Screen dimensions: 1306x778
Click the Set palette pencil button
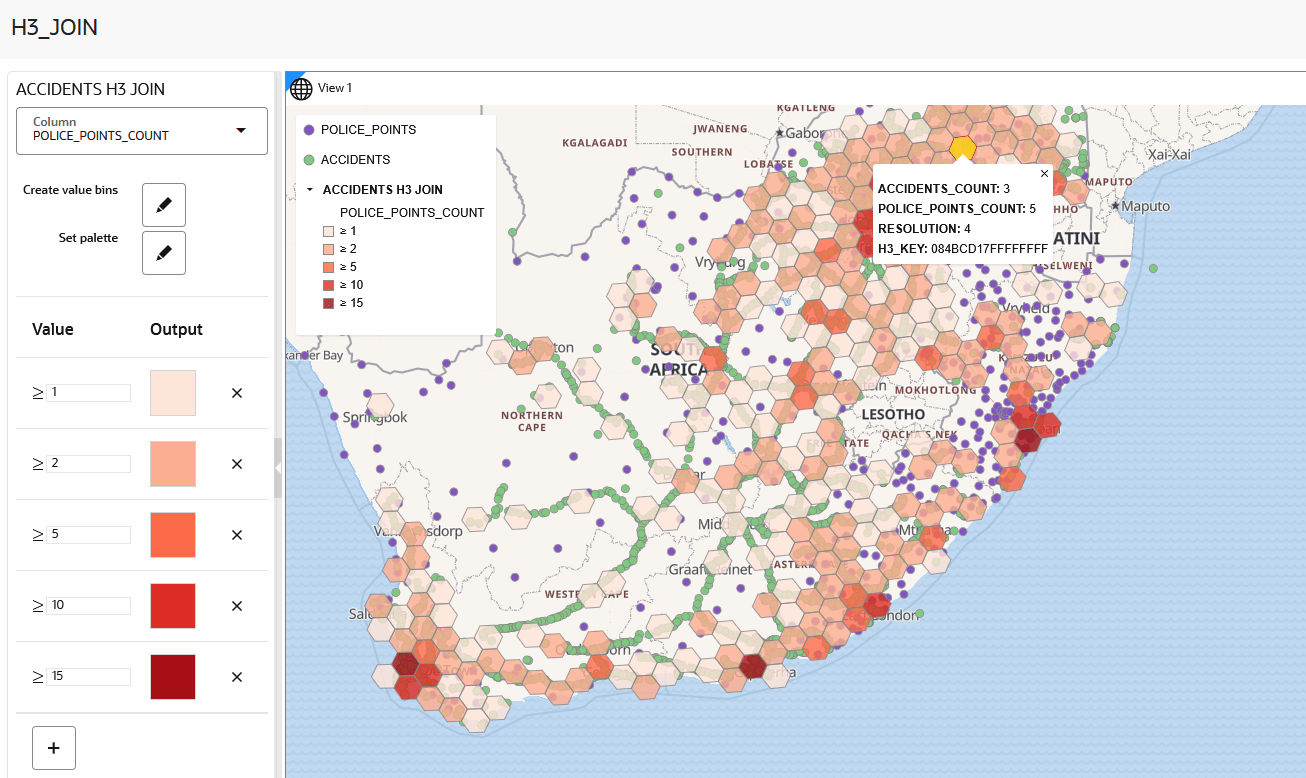click(164, 253)
